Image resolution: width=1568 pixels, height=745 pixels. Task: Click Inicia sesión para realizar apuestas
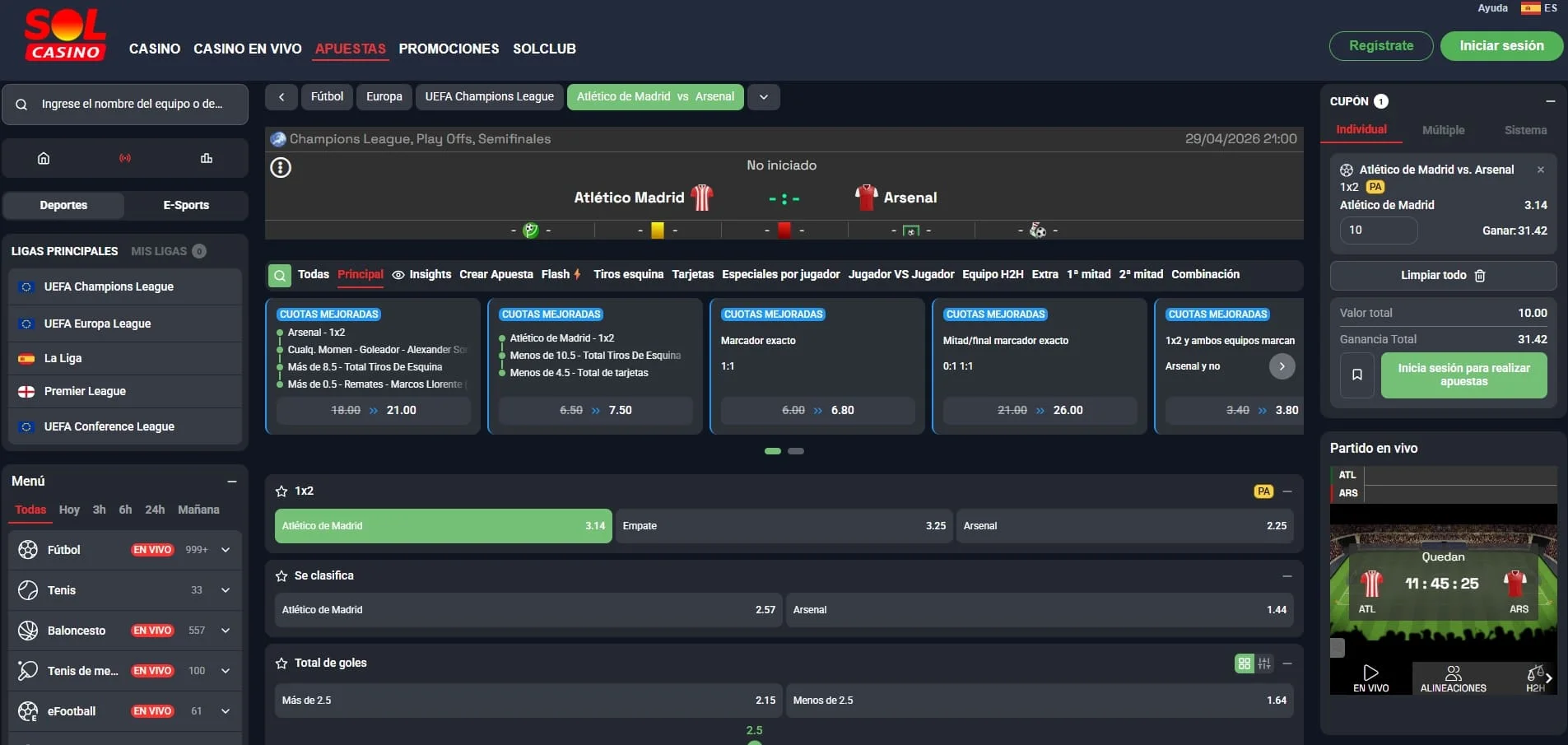[x=1464, y=375]
